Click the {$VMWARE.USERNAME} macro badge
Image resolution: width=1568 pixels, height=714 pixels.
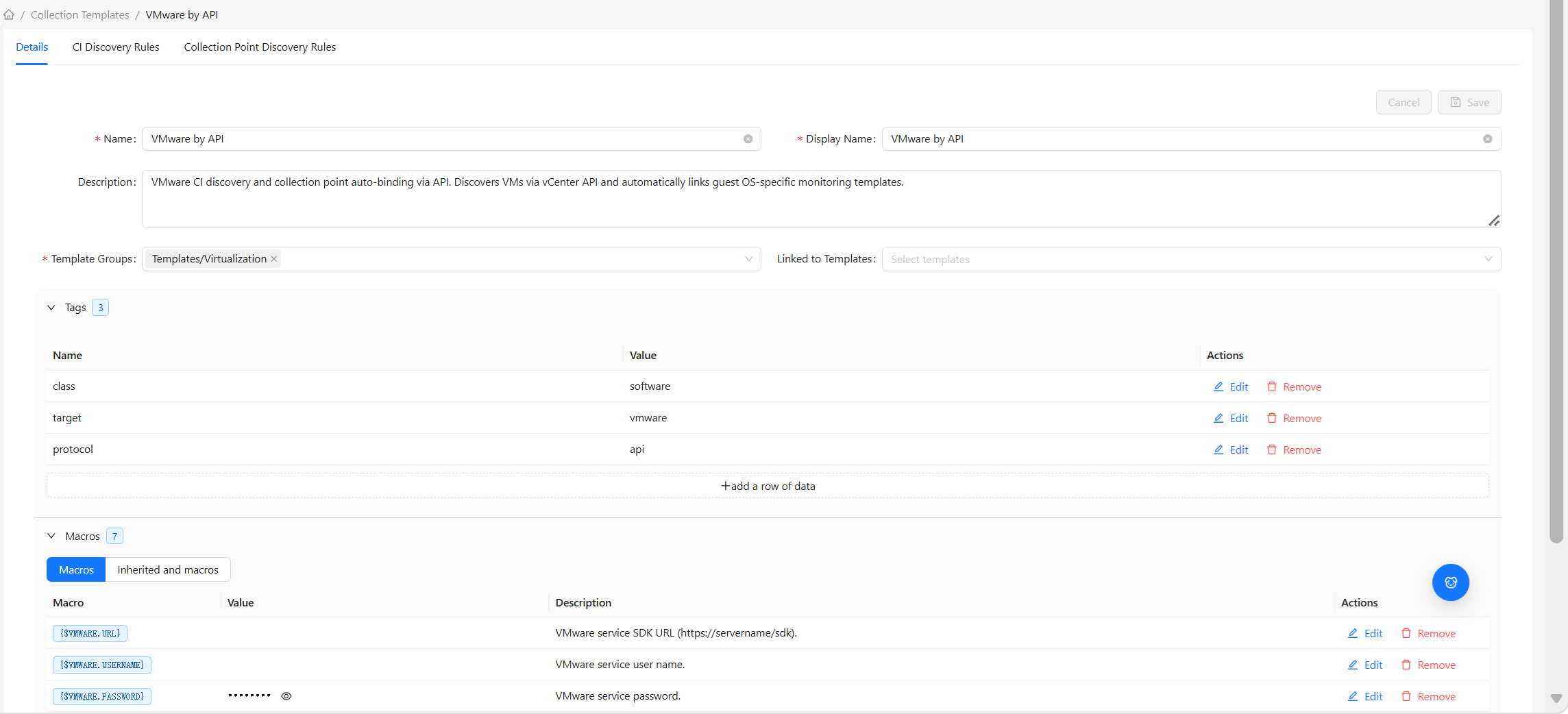(x=102, y=665)
